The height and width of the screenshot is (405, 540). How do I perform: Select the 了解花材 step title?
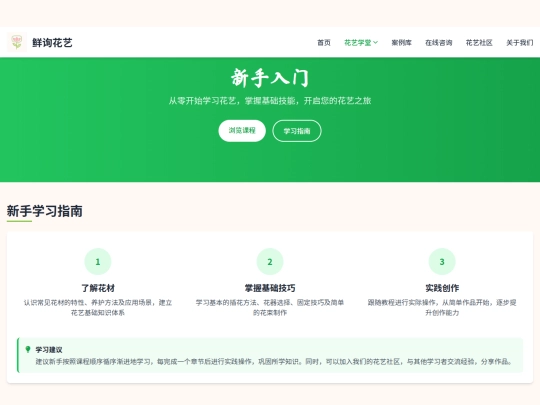(98, 288)
